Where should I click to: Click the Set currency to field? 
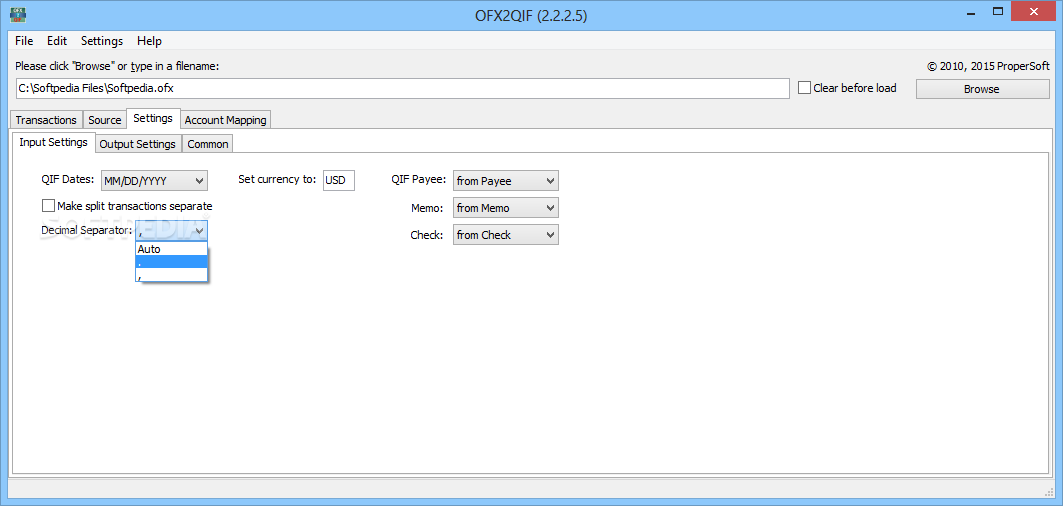pos(338,180)
